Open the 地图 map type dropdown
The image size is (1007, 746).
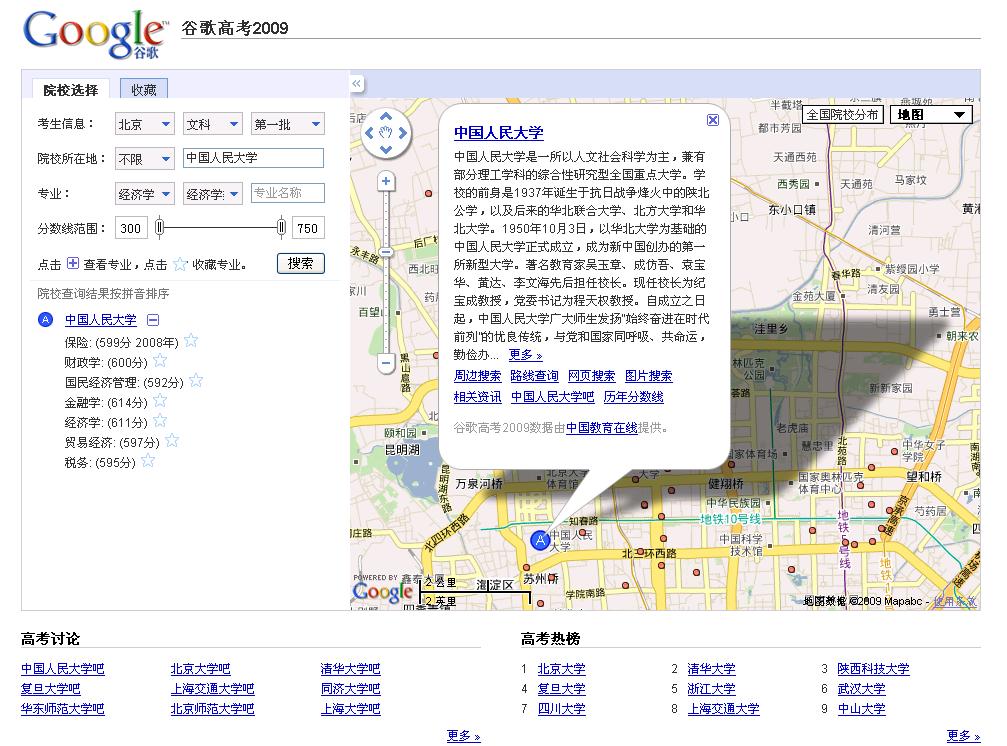932,115
